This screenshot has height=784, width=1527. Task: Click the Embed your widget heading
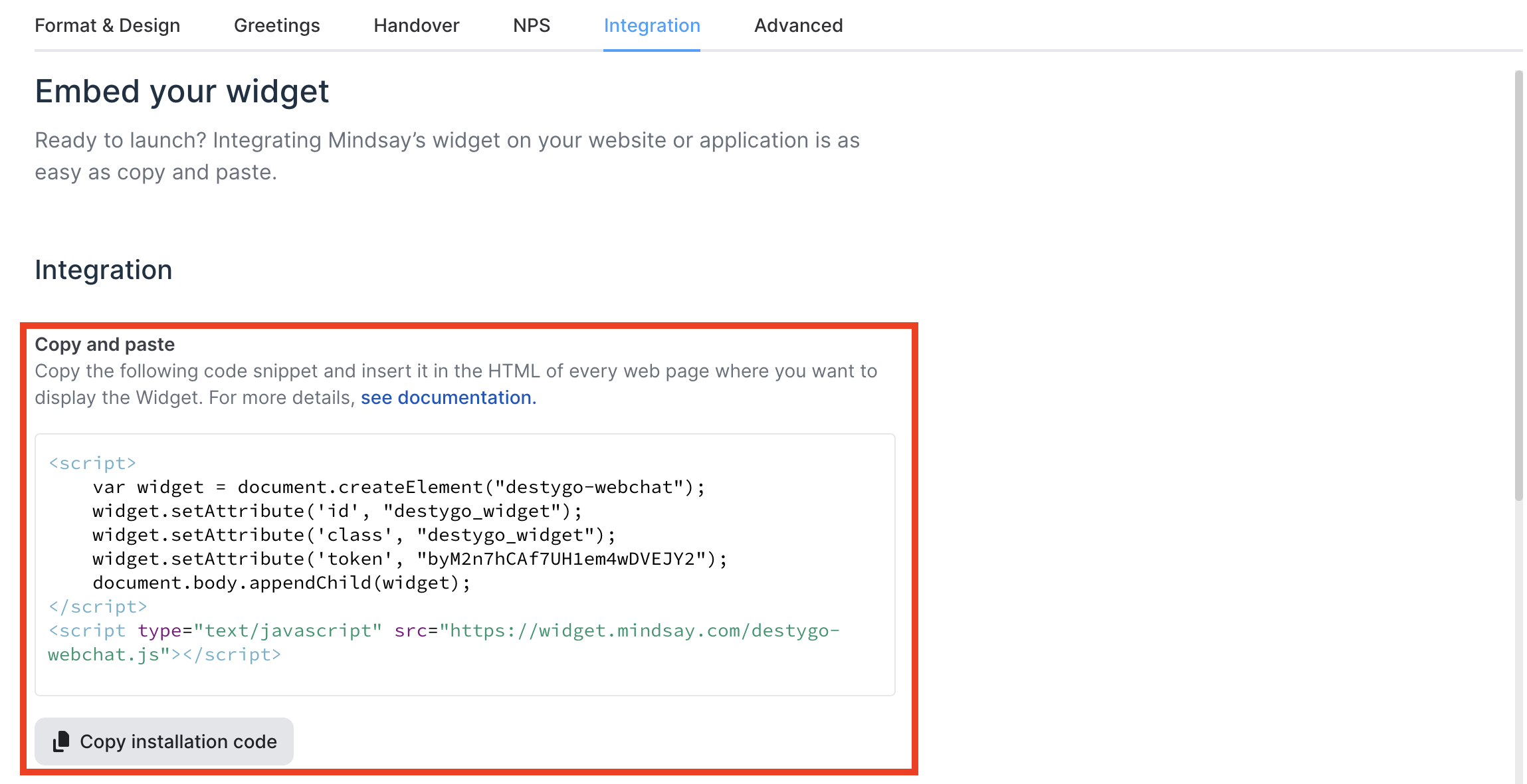(x=181, y=91)
